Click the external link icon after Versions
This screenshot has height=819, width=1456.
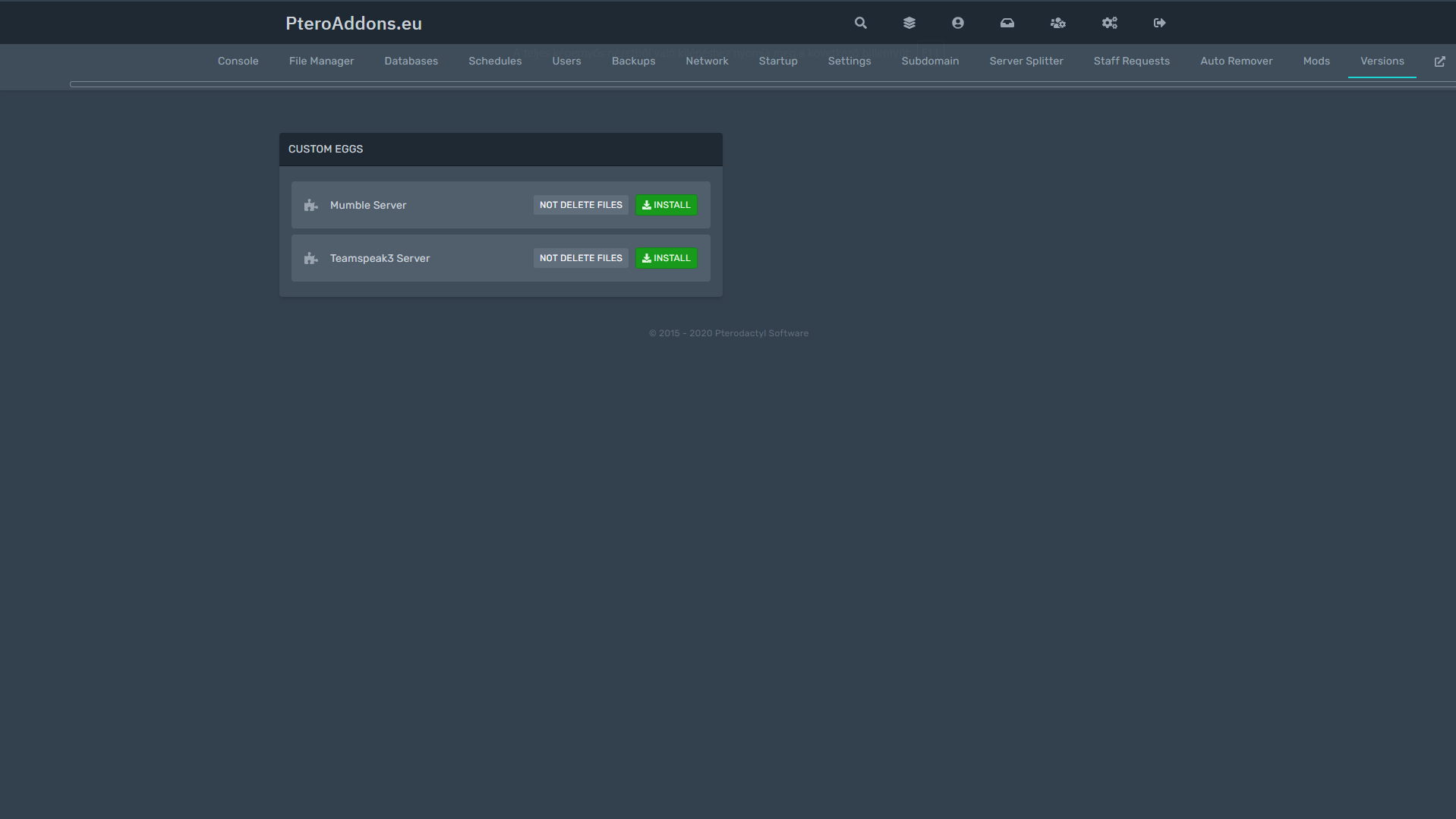1439,61
